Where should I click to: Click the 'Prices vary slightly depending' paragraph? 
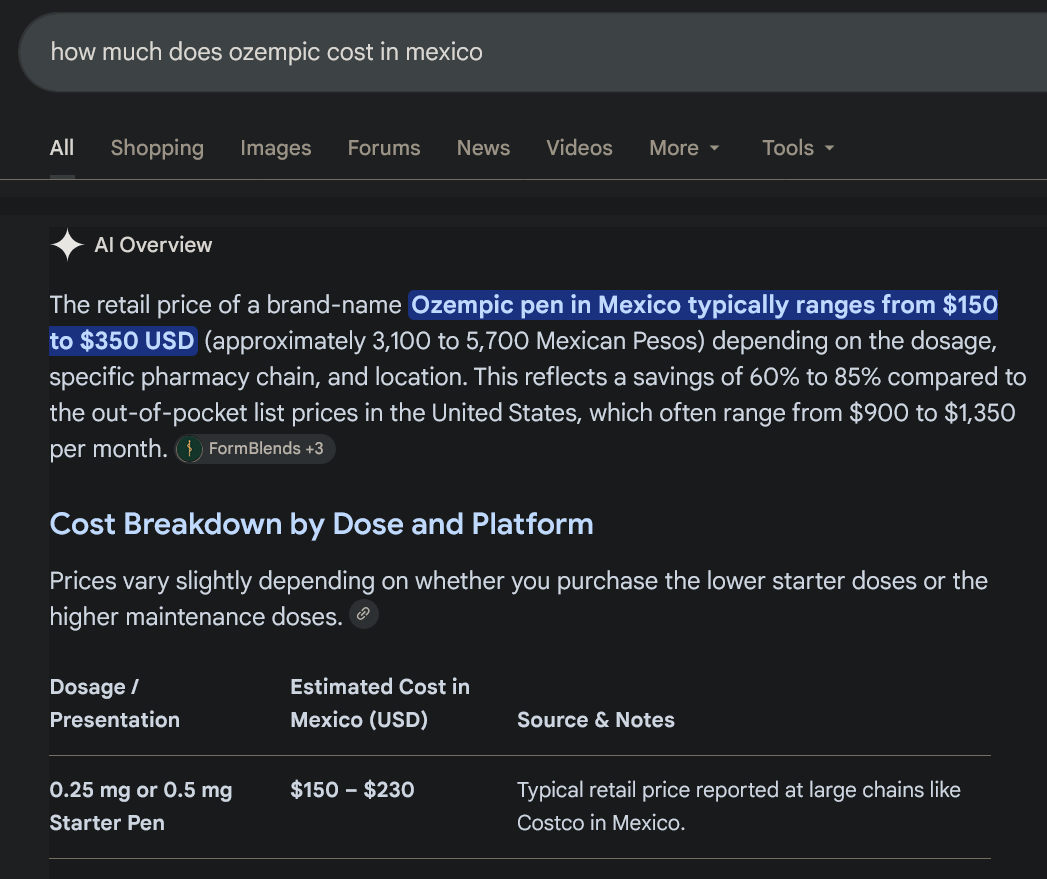tap(518, 598)
